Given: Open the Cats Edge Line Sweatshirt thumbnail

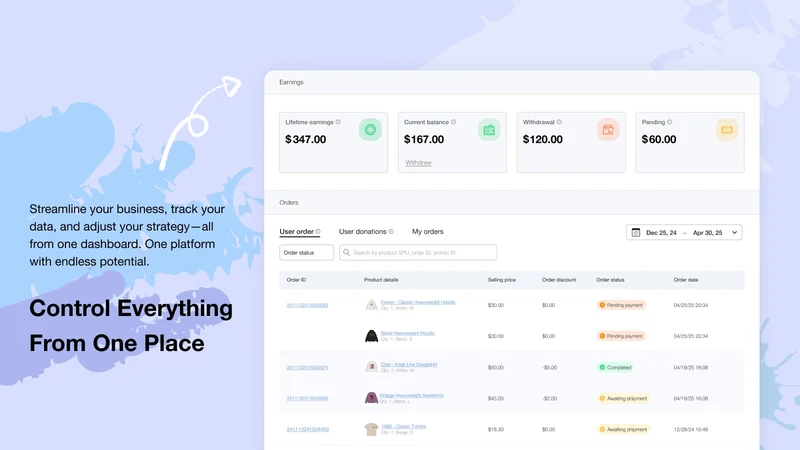Looking at the screenshot, I should coord(371,367).
